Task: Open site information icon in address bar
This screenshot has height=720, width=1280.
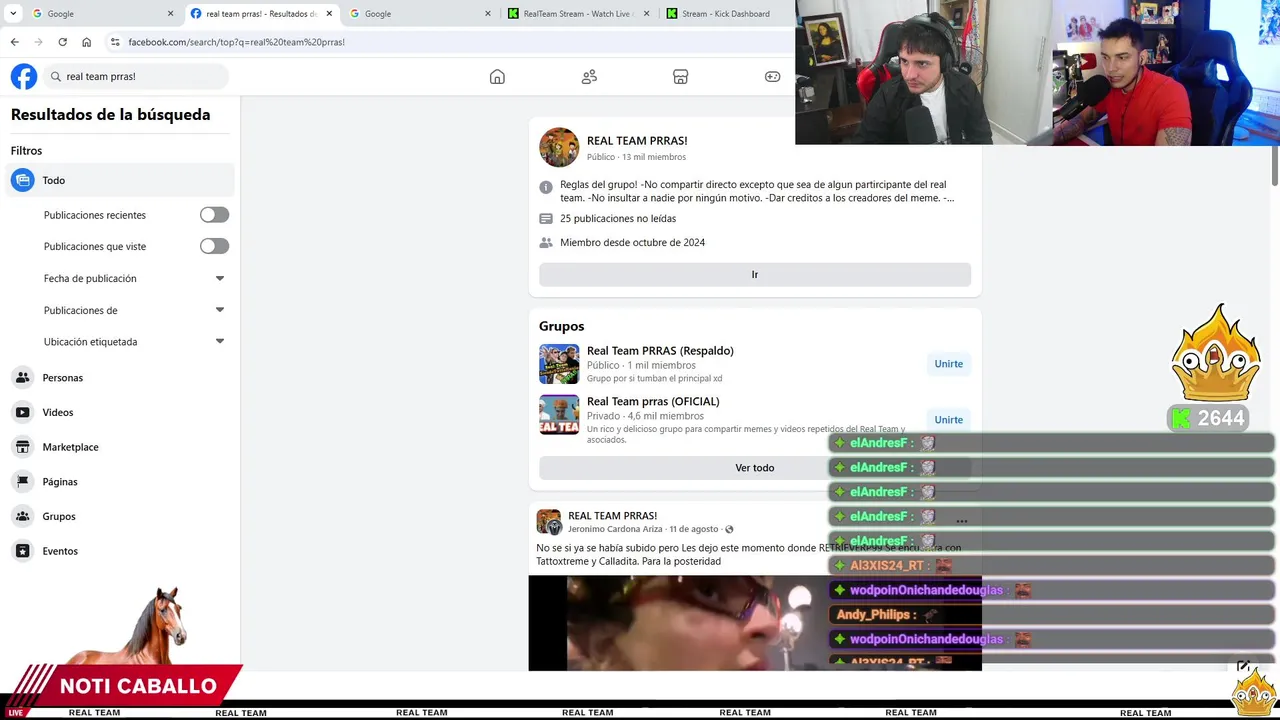Action: click(x=115, y=42)
